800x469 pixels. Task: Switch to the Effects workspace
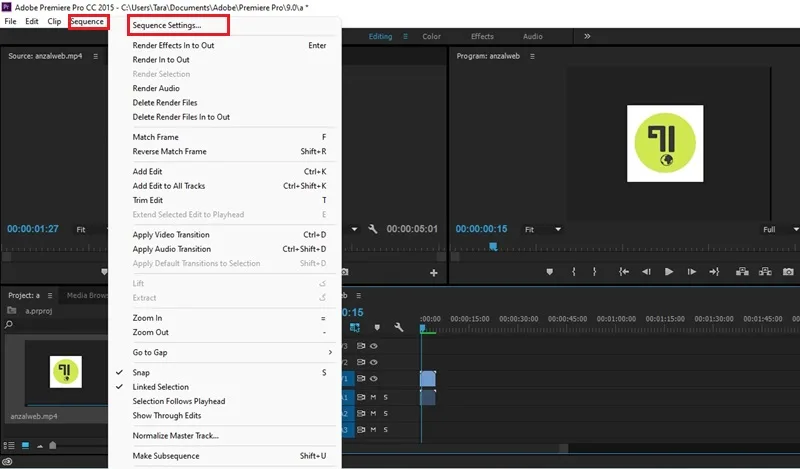pos(482,36)
